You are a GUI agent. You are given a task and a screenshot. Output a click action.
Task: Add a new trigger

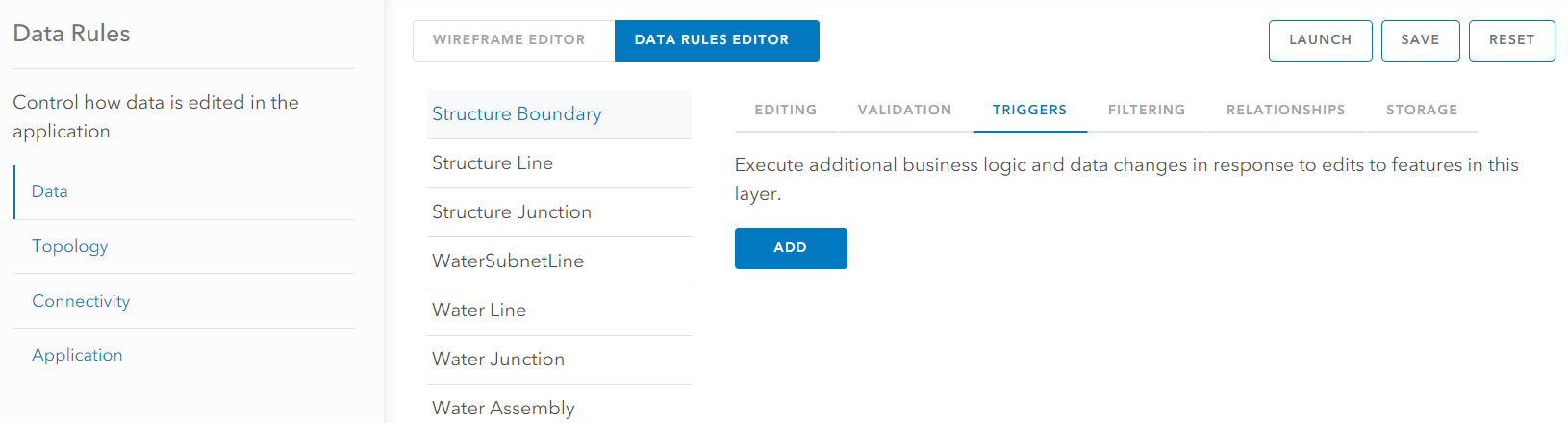coord(791,248)
